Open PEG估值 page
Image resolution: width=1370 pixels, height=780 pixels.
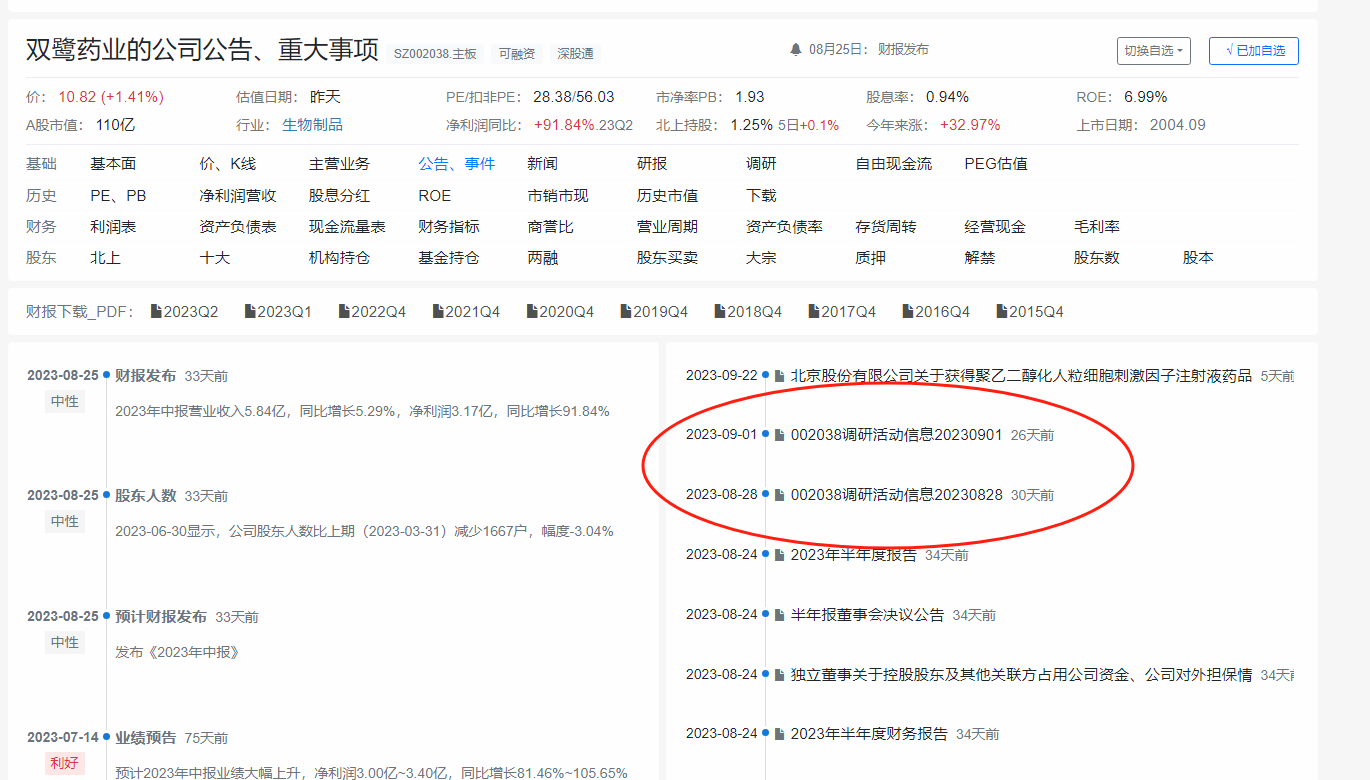pyautogui.click(x=996, y=164)
